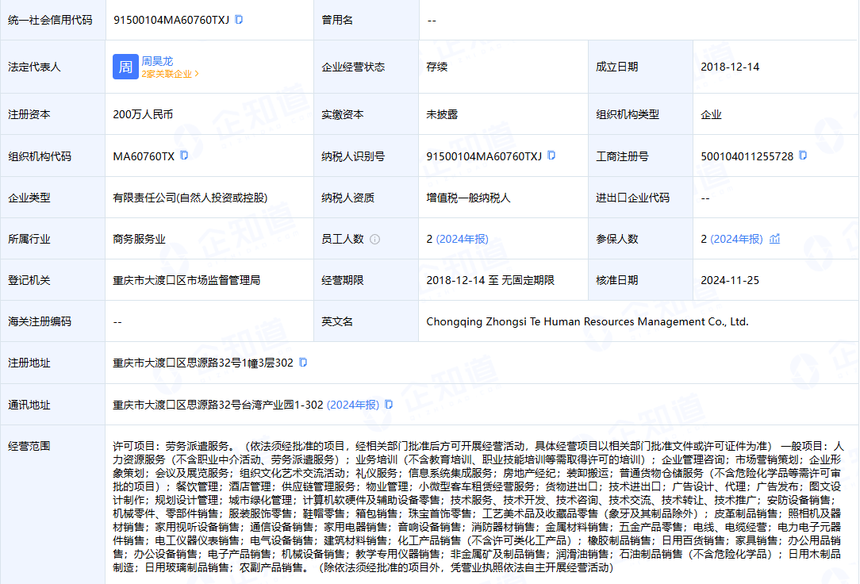Click the blue 周 avatar thumbnail
Image resolution: width=860 pixels, height=584 pixels.
pos(125,67)
